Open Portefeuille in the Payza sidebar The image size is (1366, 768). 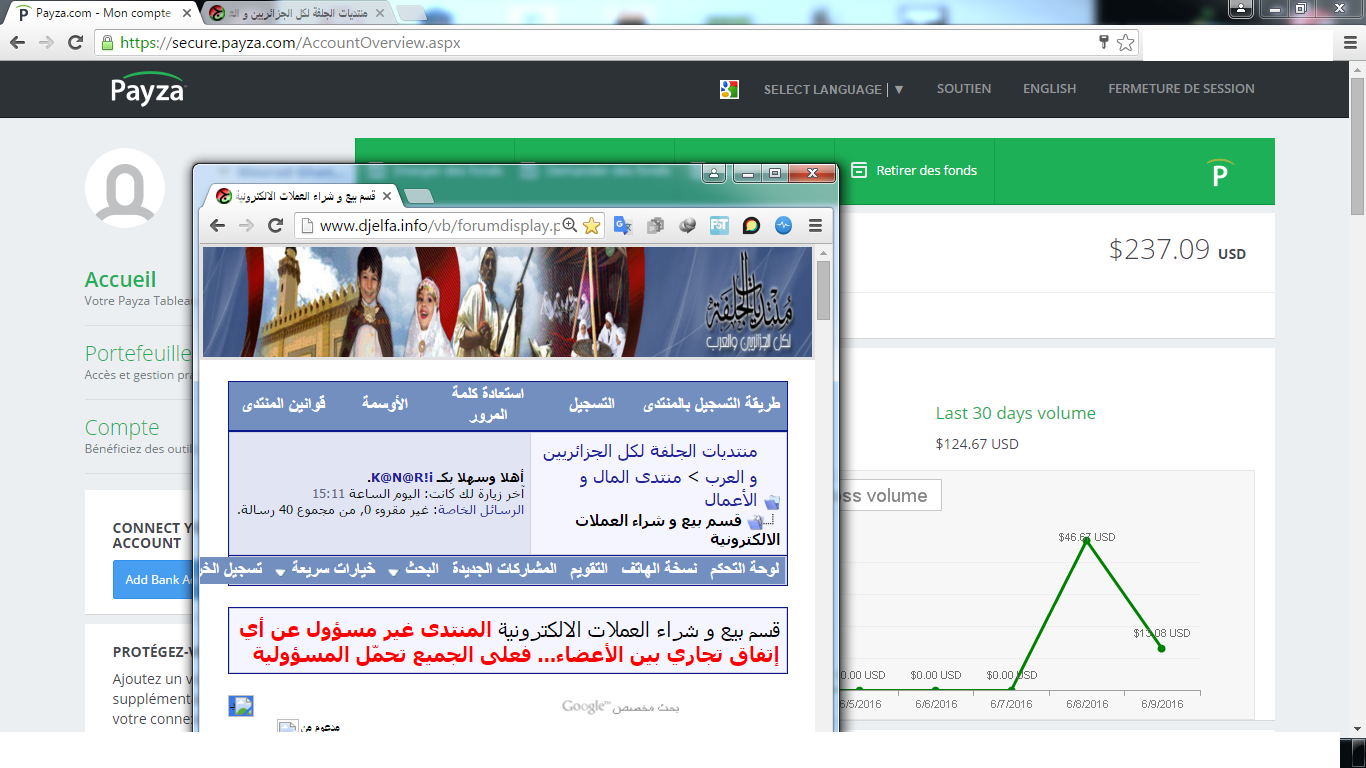[138, 353]
